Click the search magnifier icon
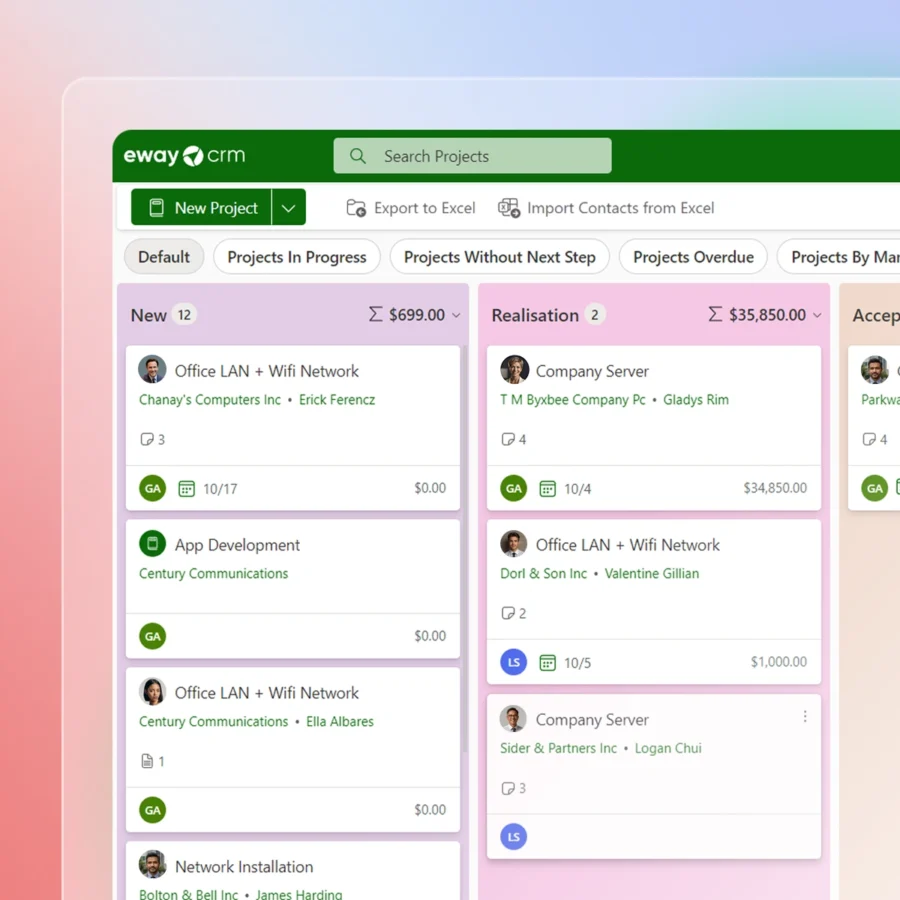Image resolution: width=900 pixels, height=900 pixels. click(x=358, y=156)
